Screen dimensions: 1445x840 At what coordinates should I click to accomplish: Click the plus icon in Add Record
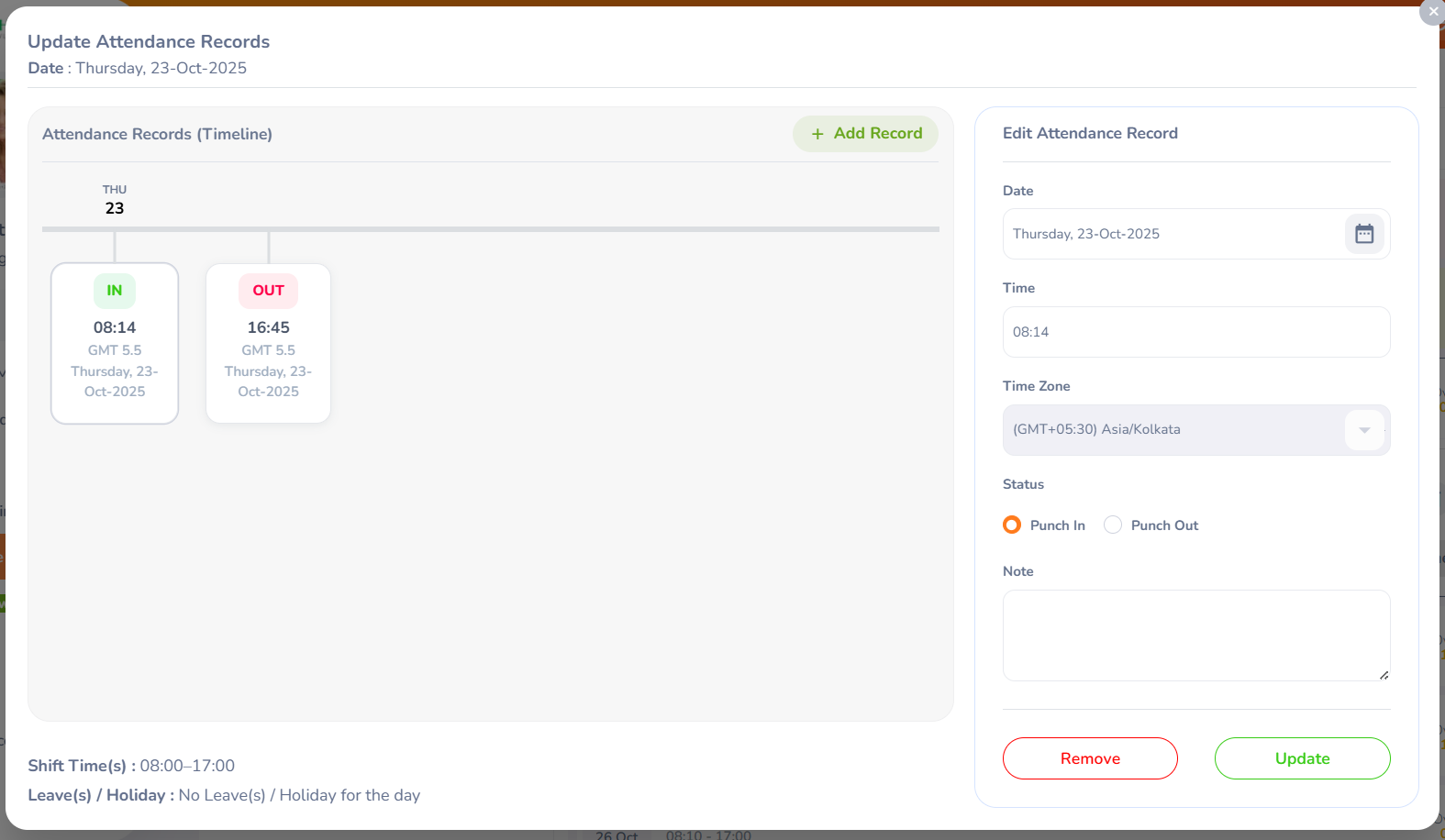pyautogui.click(x=817, y=134)
